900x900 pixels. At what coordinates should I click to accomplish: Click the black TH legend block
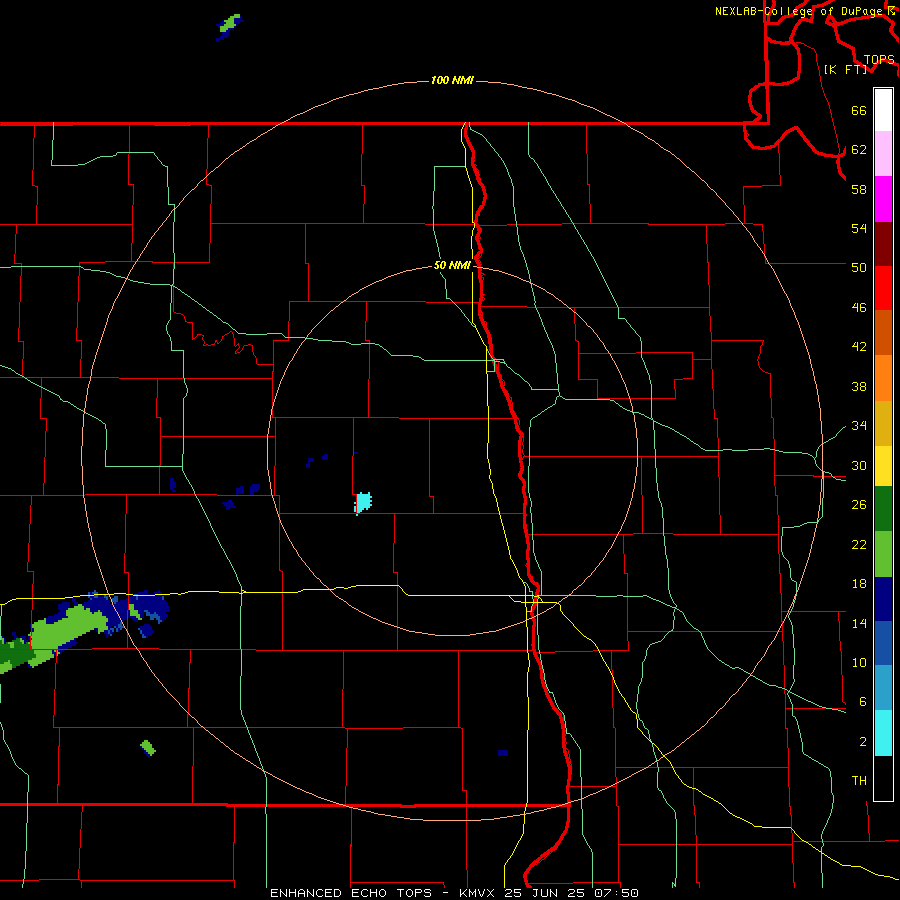(883, 778)
